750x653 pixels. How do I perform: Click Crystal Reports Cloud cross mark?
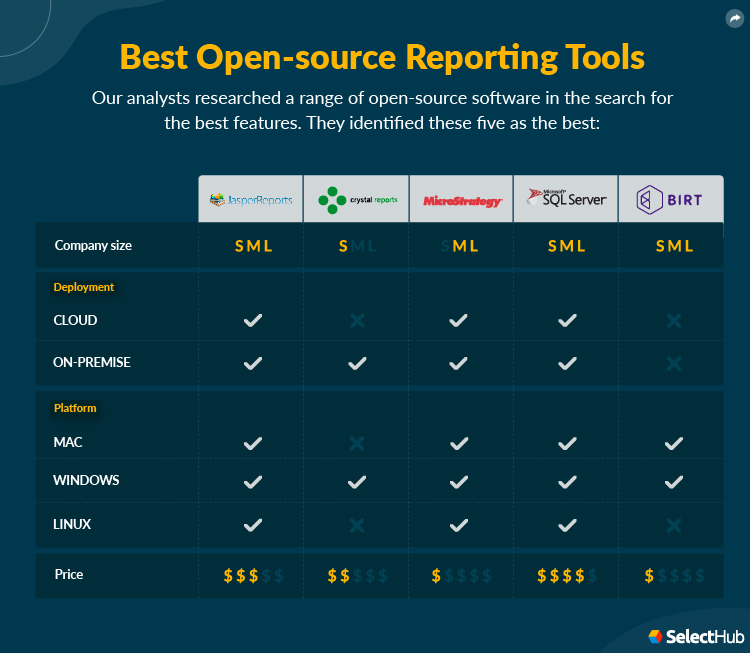tap(357, 320)
